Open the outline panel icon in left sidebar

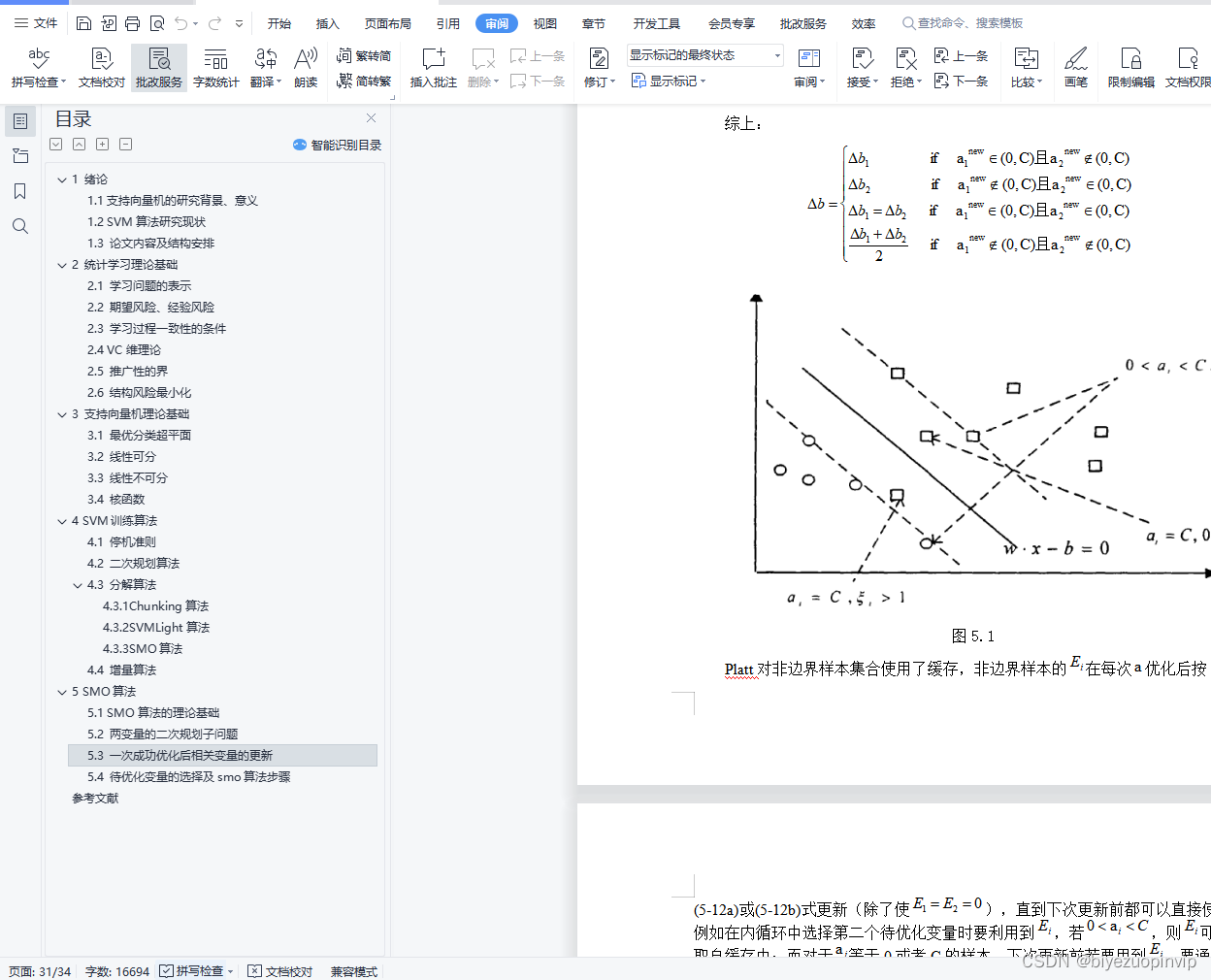[x=20, y=121]
